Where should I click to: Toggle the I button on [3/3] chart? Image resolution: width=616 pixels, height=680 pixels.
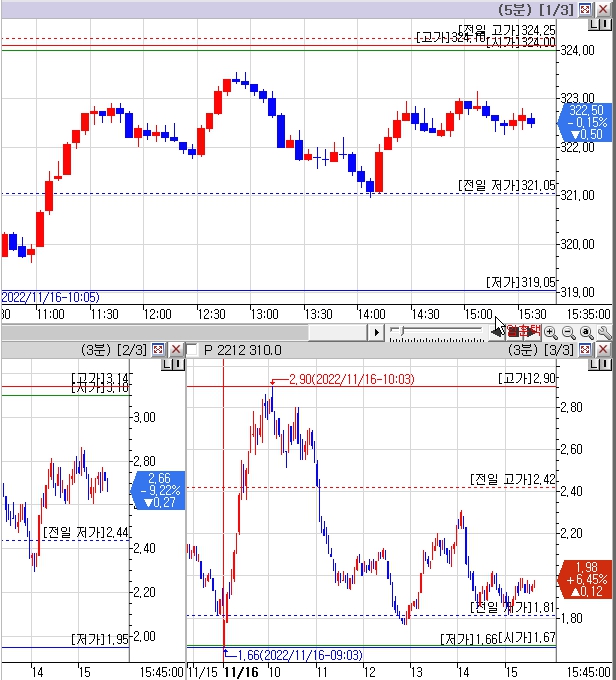[x=605, y=365]
